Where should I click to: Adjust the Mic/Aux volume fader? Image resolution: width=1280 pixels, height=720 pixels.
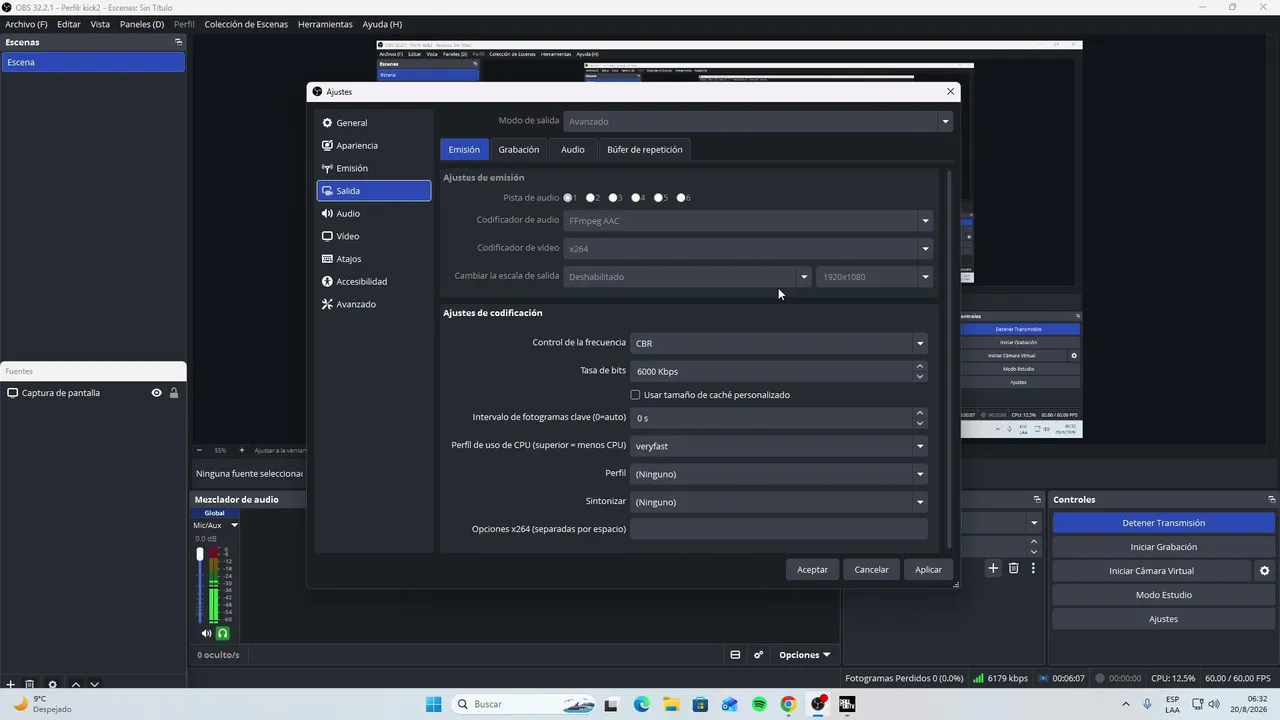(200, 554)
